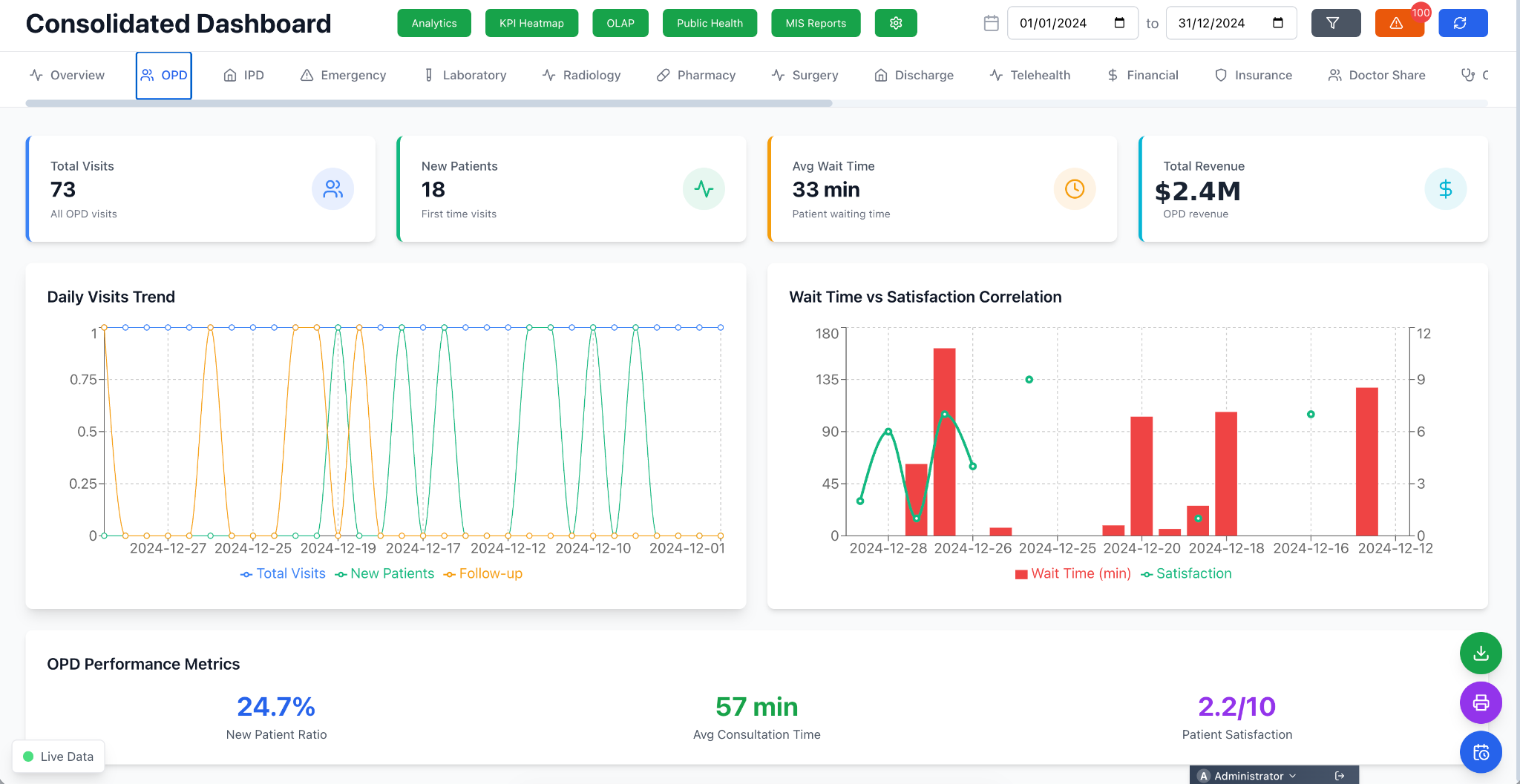1520x784 pixels.
Task: Toggle Satisfaction legend entry
Action: pos(1186,573)
